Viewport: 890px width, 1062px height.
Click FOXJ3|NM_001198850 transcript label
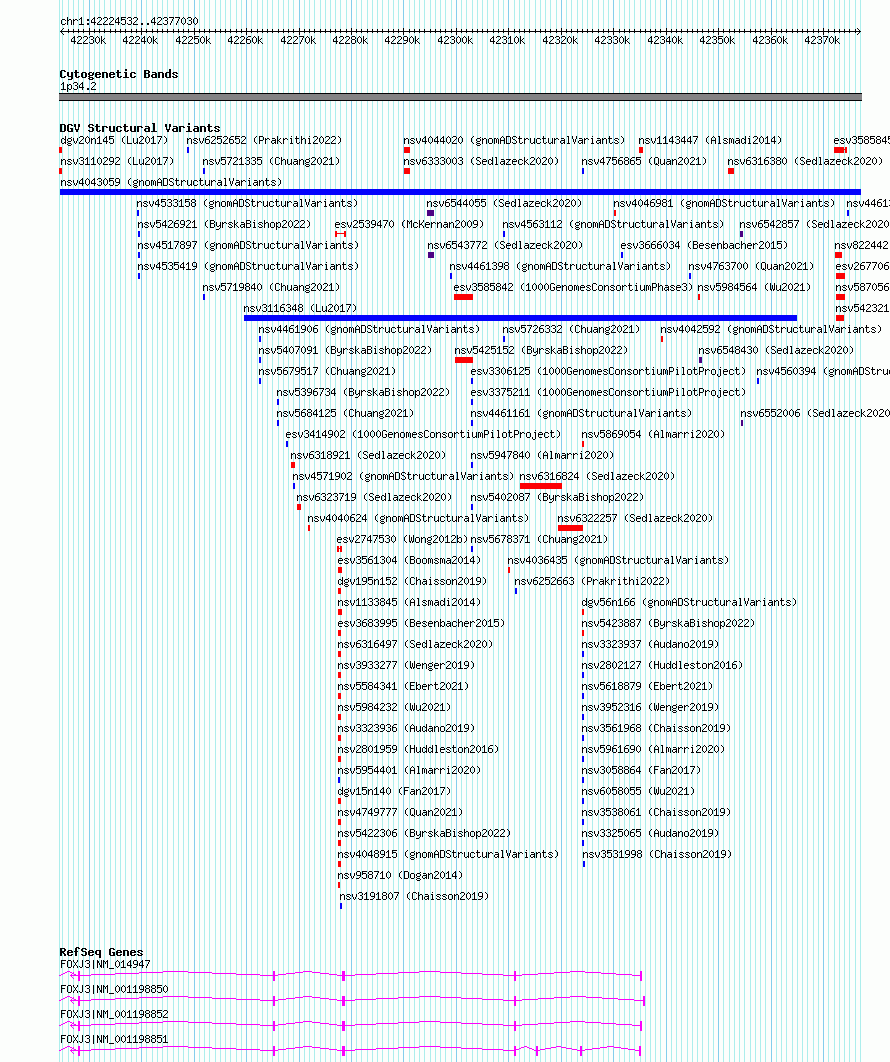click(x=114, y=990)
